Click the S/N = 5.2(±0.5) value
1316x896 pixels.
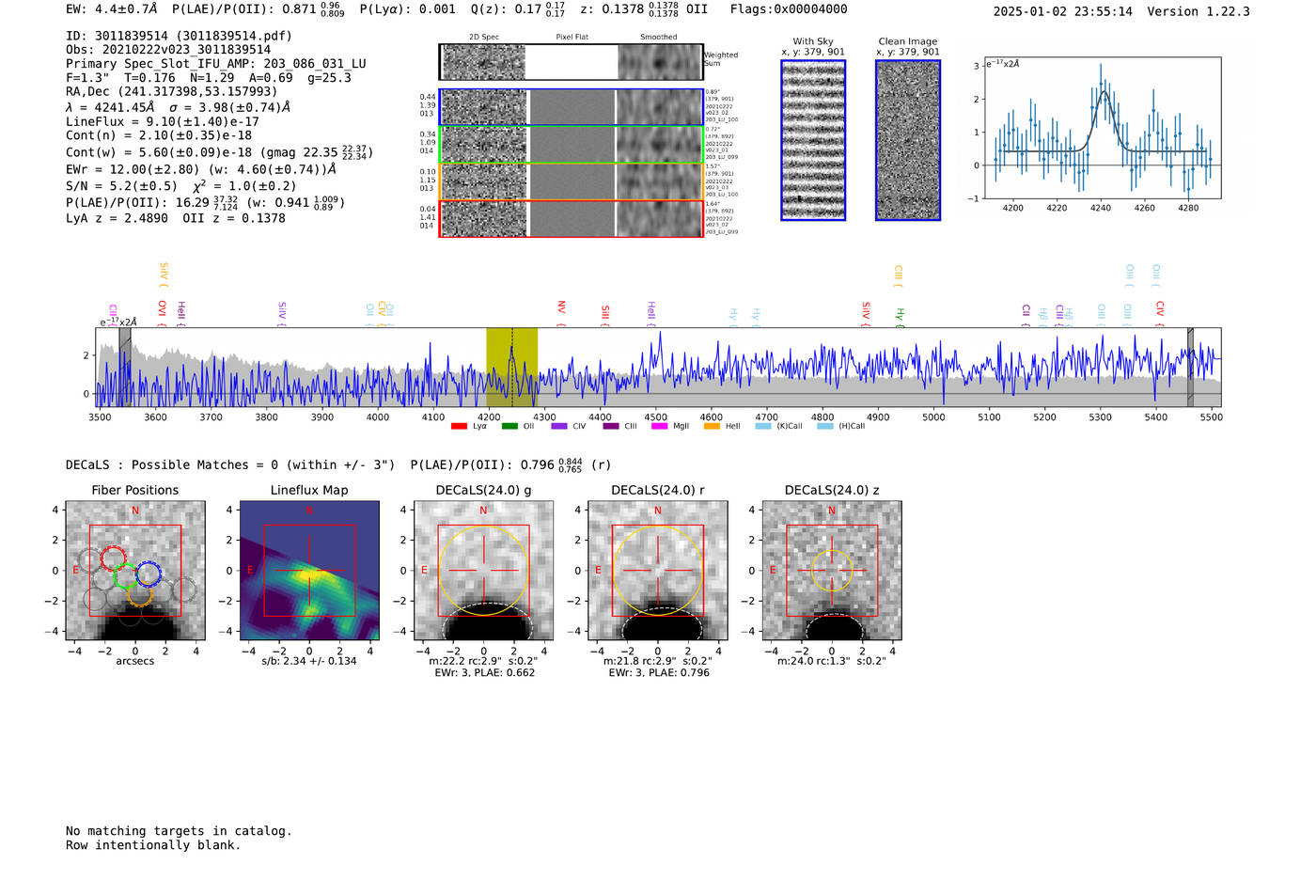click(x=121, y=186)
